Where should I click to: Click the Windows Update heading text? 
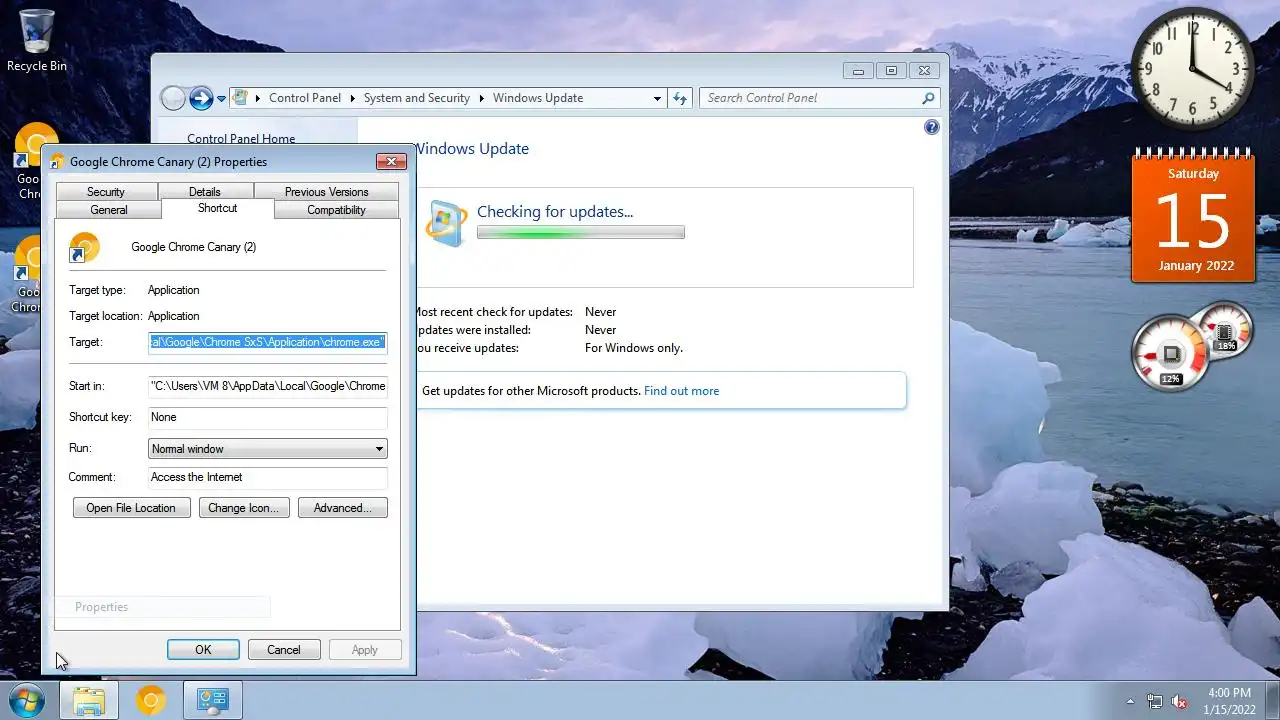(x=471, y=149)
